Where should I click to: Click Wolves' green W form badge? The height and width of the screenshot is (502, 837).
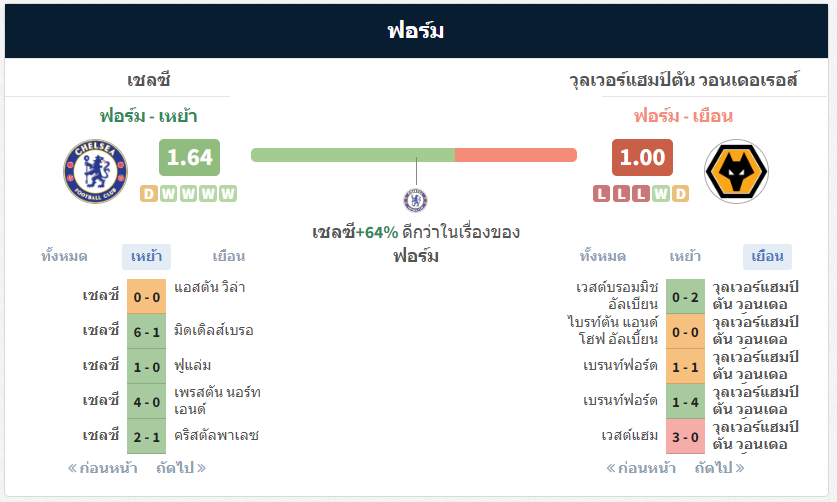point(661,193)
